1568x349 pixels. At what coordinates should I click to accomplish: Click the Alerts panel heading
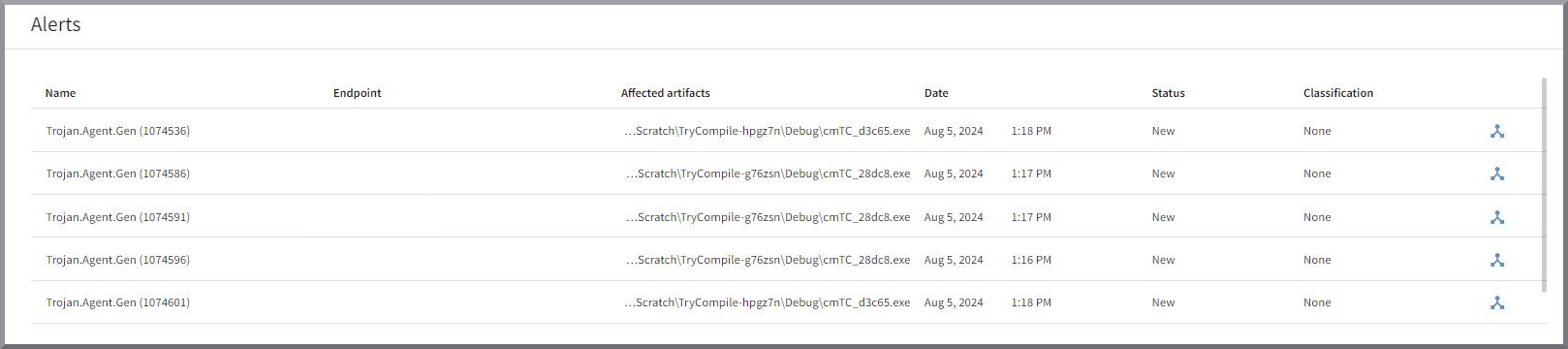55,25
